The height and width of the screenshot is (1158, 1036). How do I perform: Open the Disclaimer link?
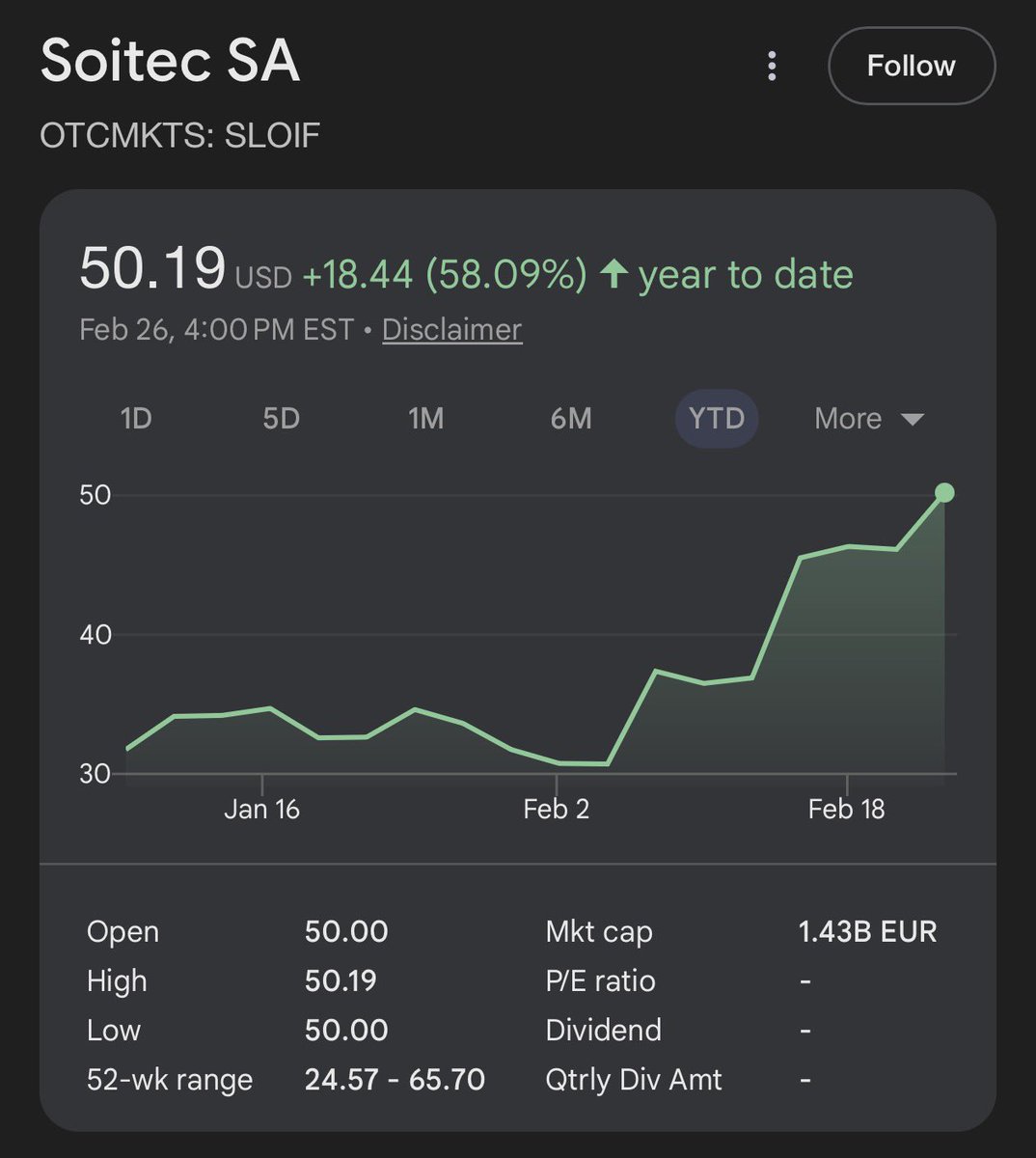(451, 329)
